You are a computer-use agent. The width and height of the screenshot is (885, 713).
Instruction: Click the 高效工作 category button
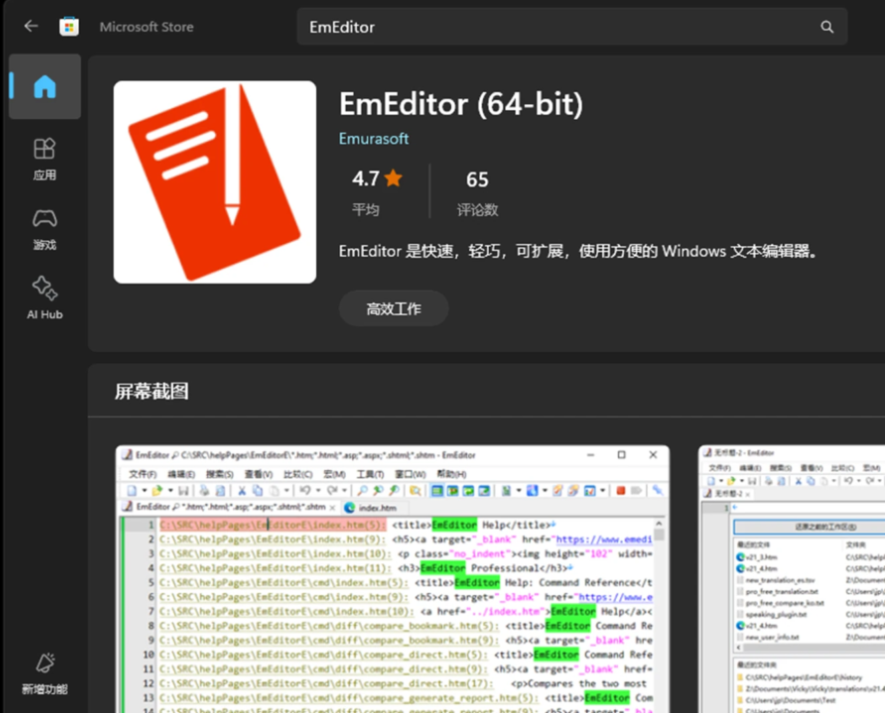point(394,309)
